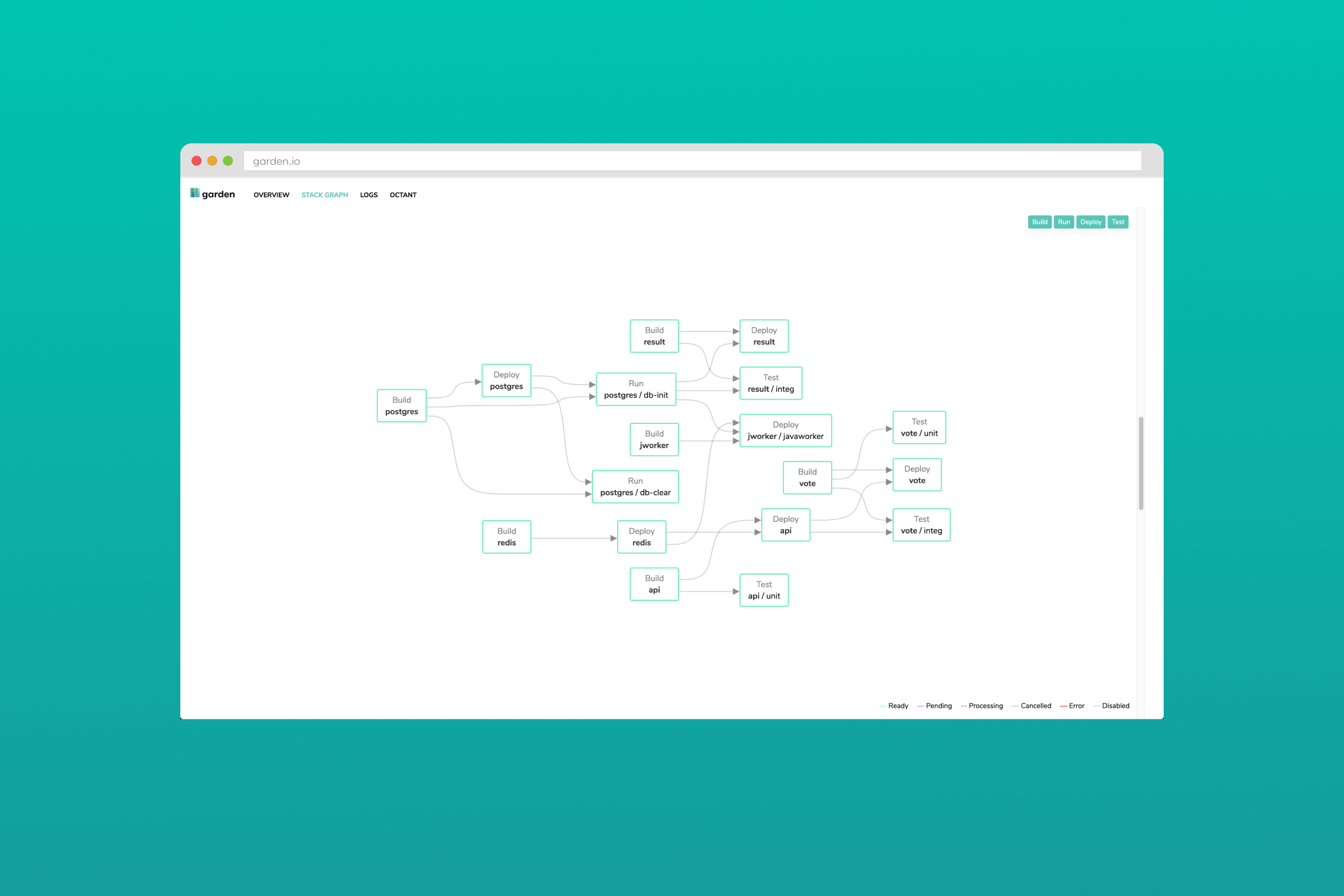
Task: Toggle the Build filter
Action: (1040, 222)
